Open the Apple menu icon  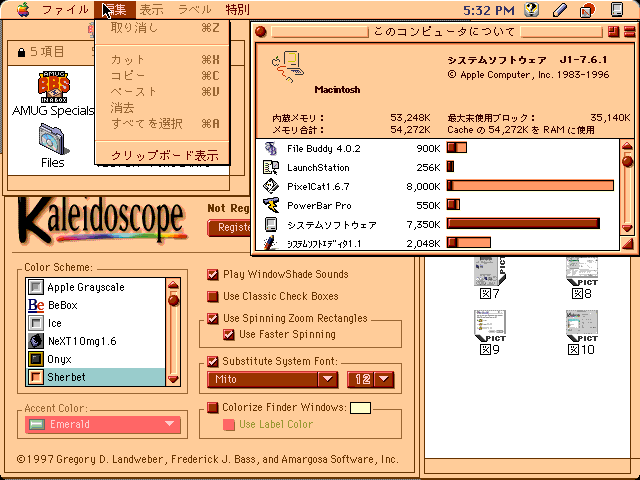23,9
